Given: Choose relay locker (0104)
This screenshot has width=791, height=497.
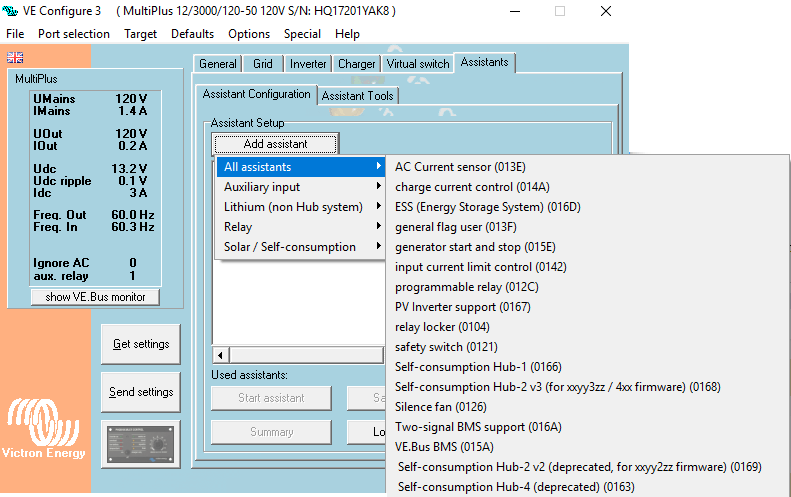Looking at the screenshot, I should tap(588, 327).
